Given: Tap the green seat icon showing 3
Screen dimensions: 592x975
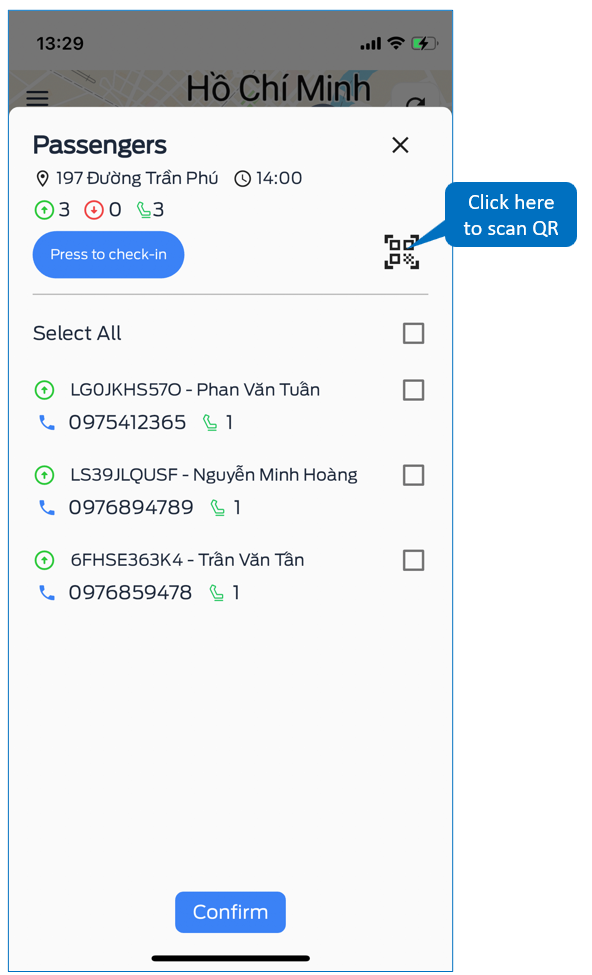Looking at the screenshot, I should [144, 210].
